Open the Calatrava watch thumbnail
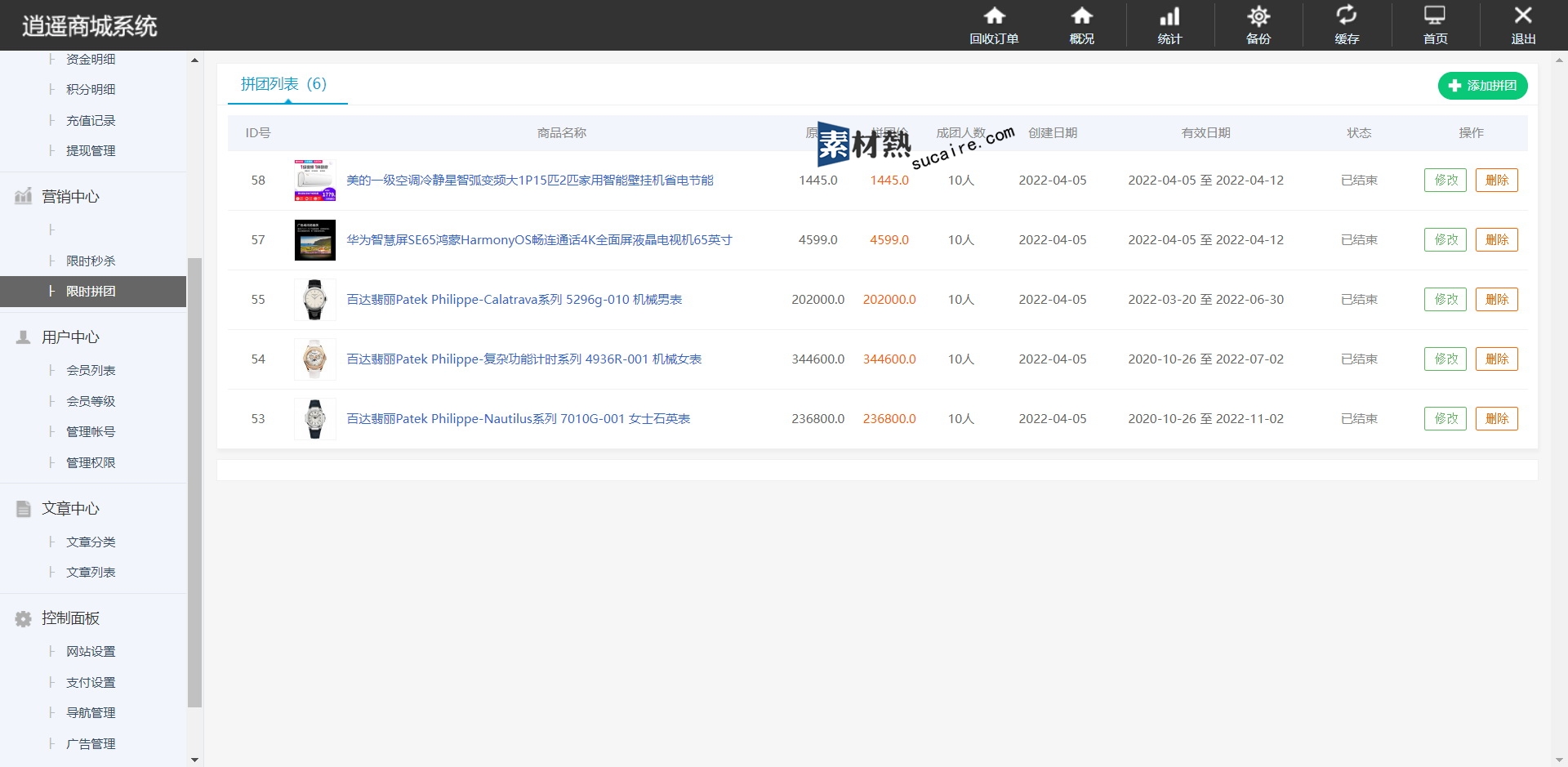Image resolution: width=1568 pixels, height=767 pixels. click(x=315, y=300)
